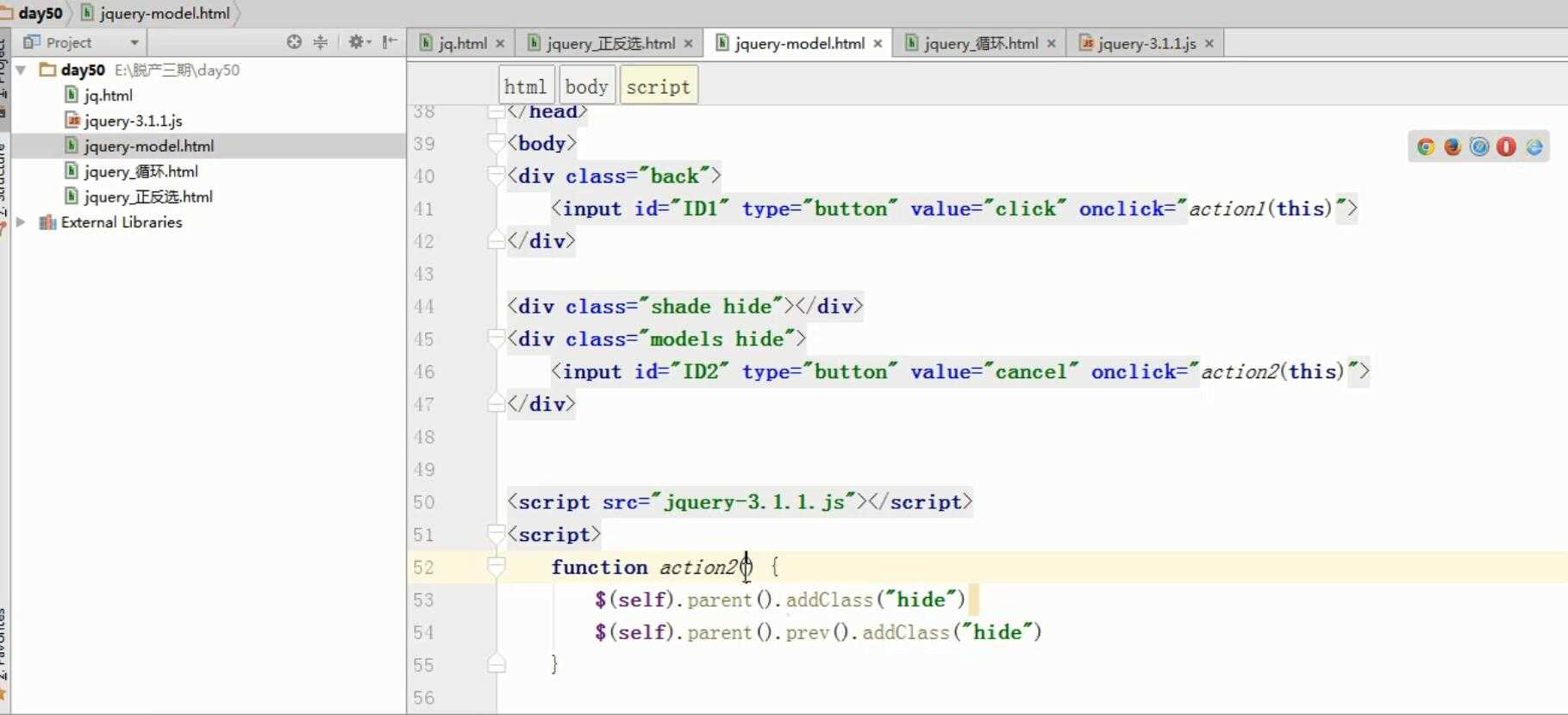The image size is (1568, 715).
Task: Click line number 53 in gutter
Action: point(423,600)
